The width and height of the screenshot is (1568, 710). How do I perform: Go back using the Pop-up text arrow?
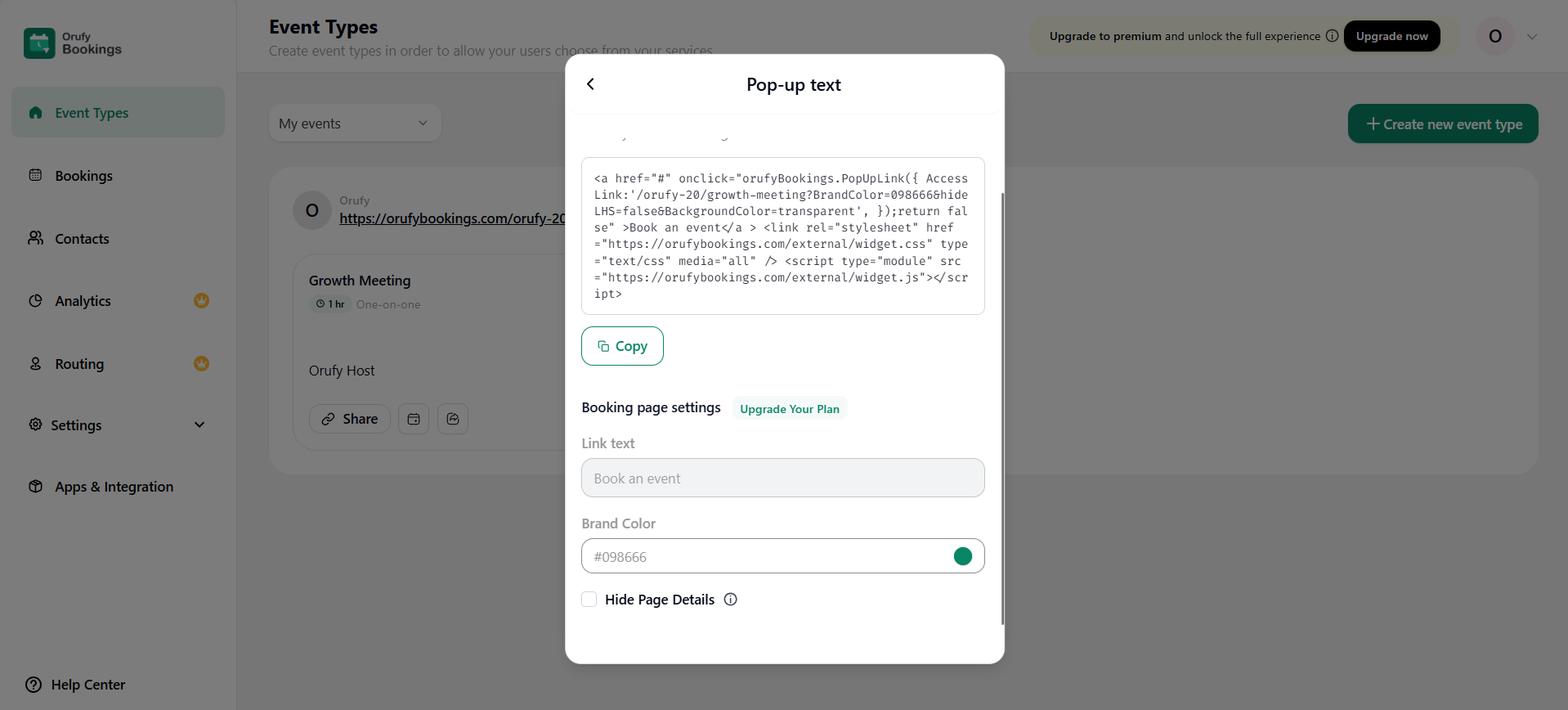pos(590,84)
